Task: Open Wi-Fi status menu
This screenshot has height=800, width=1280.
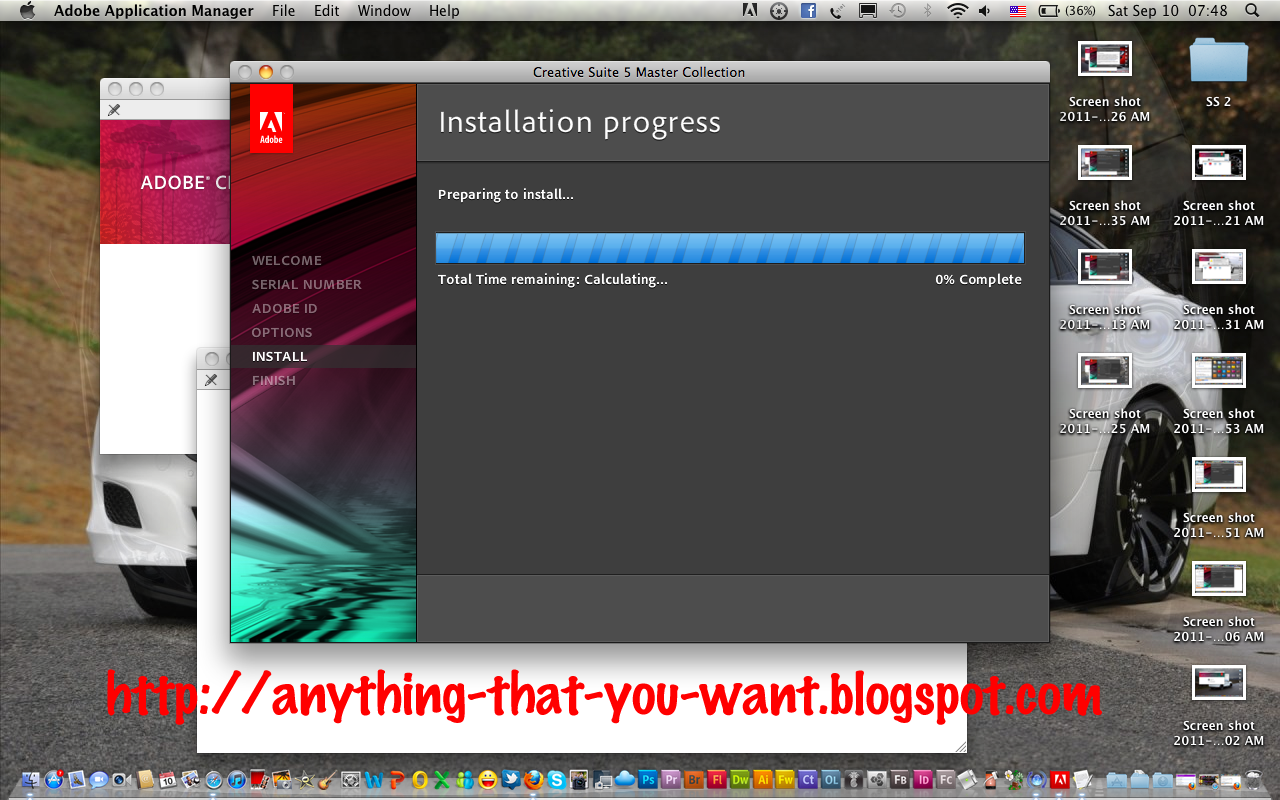Action: pyautogui.click(x=958, y=11)
